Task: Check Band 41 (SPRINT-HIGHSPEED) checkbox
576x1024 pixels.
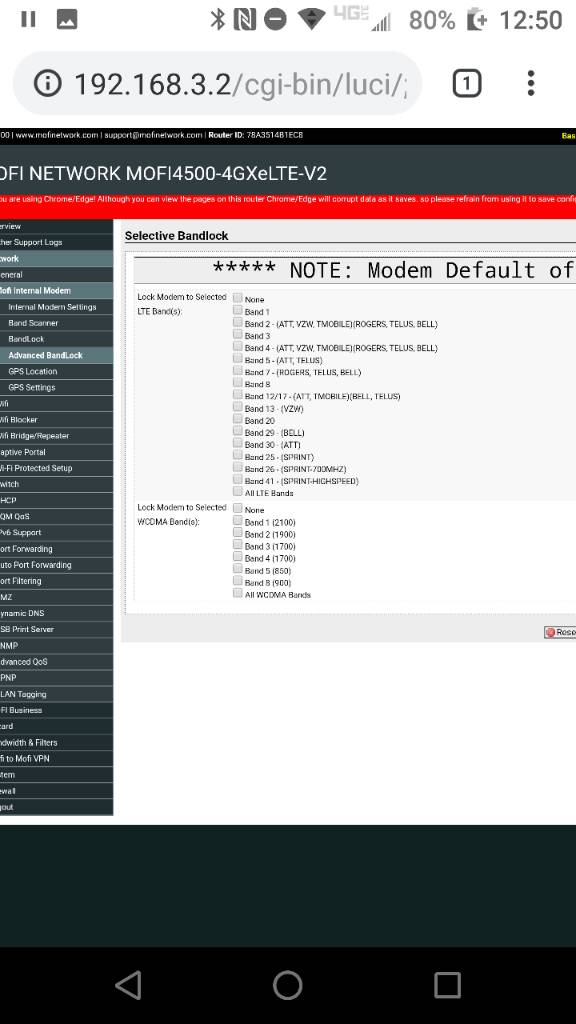Action: click(238, 479)
